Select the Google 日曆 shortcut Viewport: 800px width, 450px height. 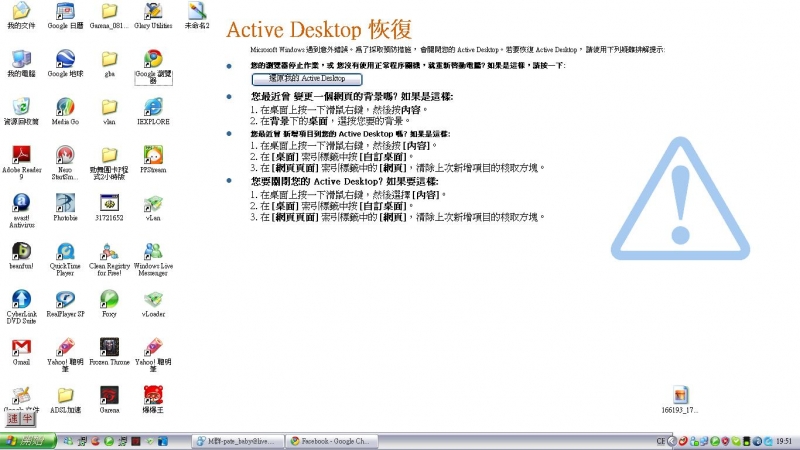(65, 15)
